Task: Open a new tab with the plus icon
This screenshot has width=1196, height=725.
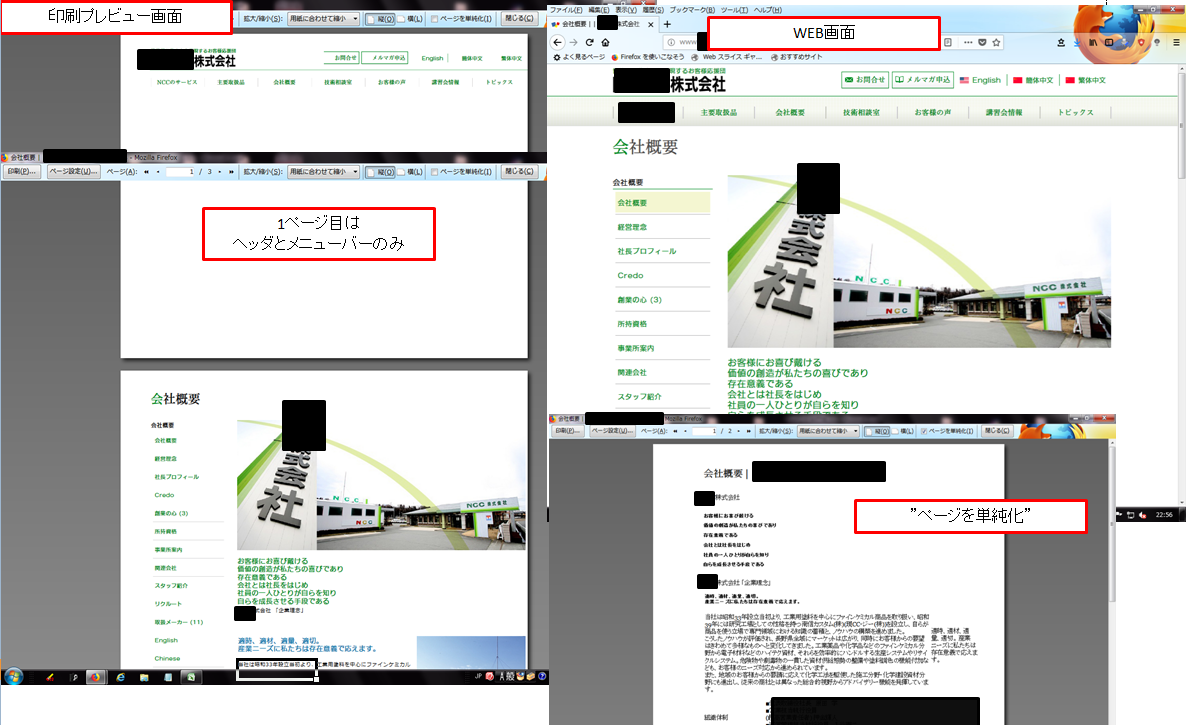Action: [667, 24]
